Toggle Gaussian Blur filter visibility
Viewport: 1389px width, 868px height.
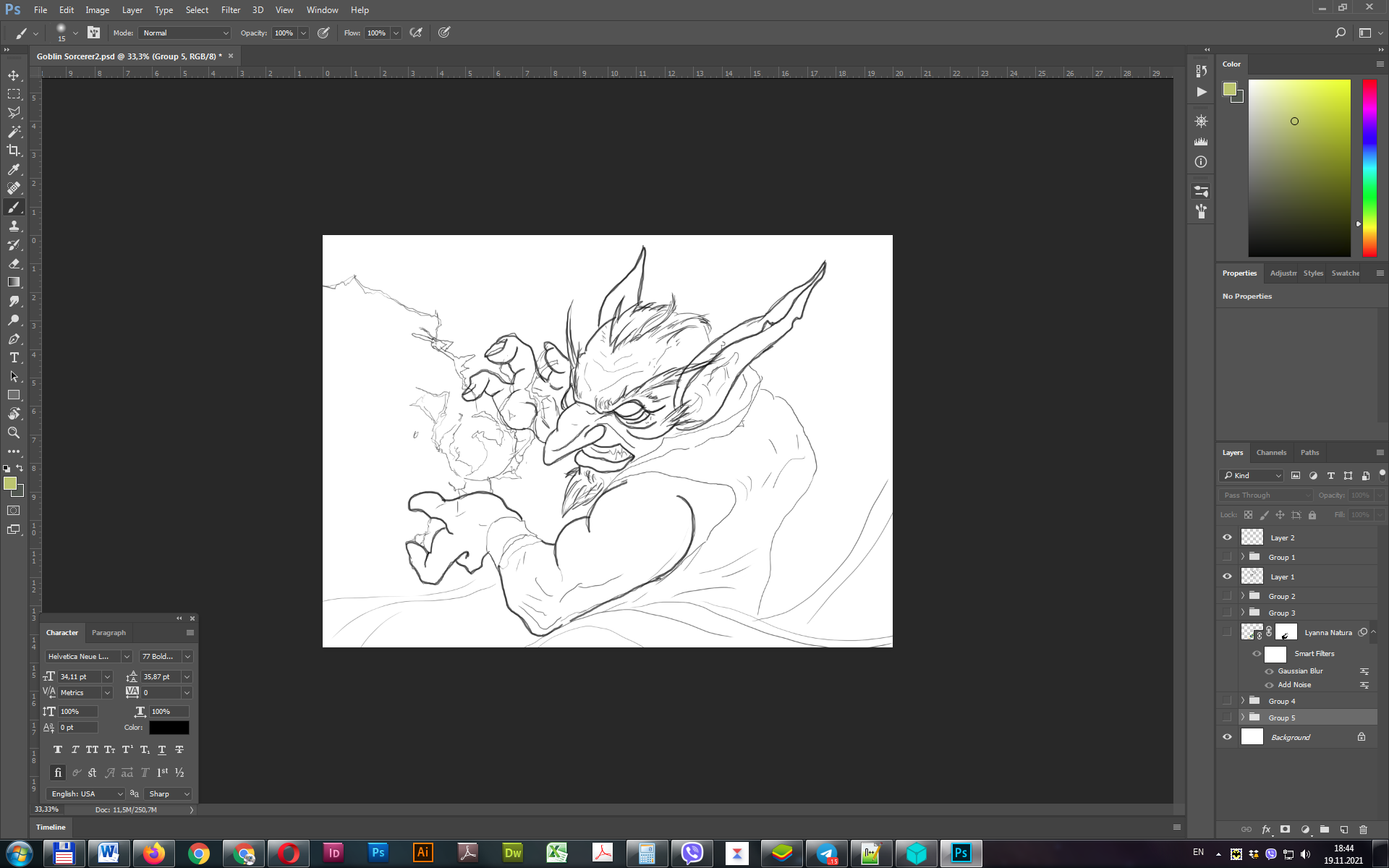coord(1269,671)
